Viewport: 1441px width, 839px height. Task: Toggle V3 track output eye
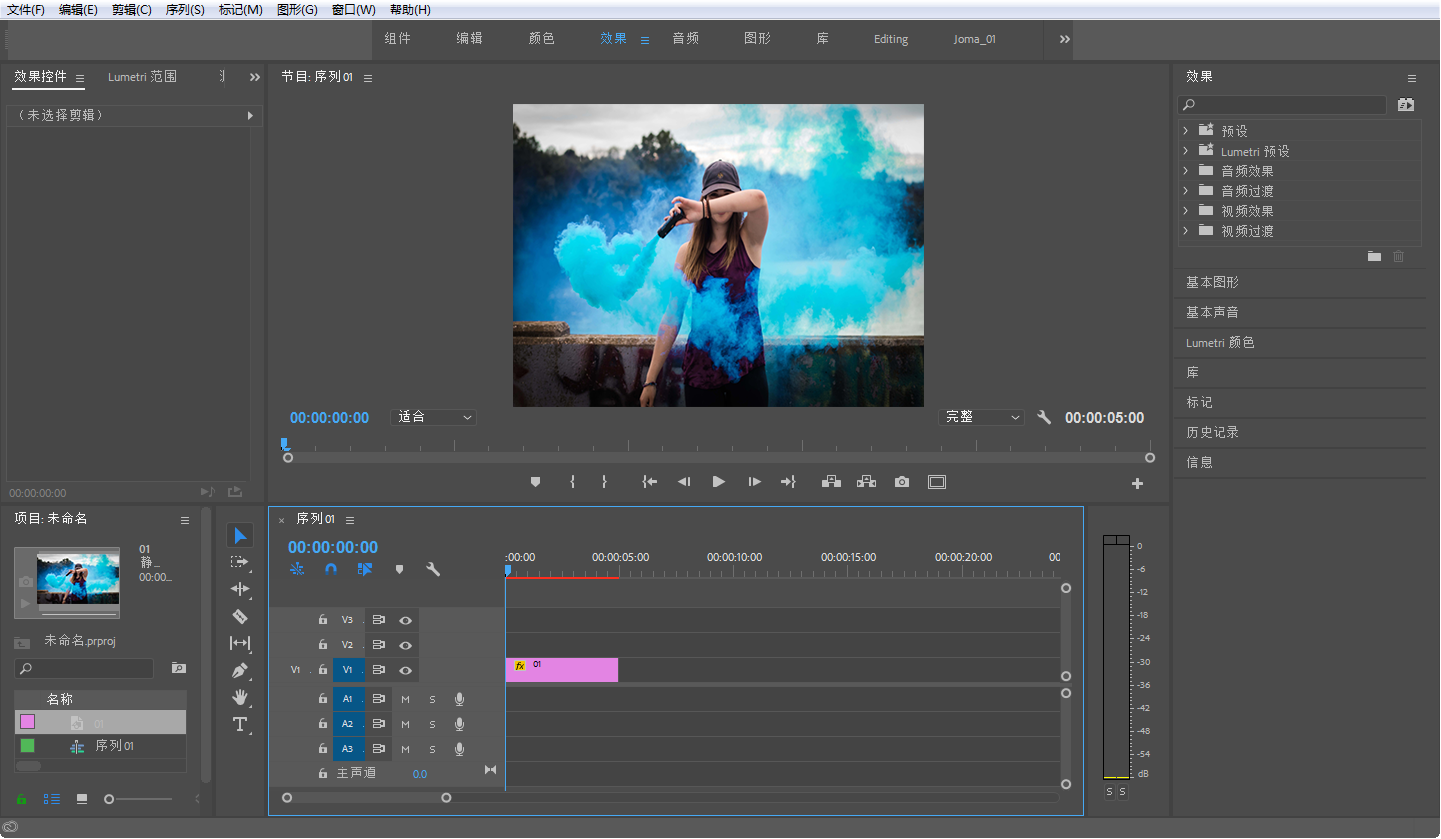405,620
